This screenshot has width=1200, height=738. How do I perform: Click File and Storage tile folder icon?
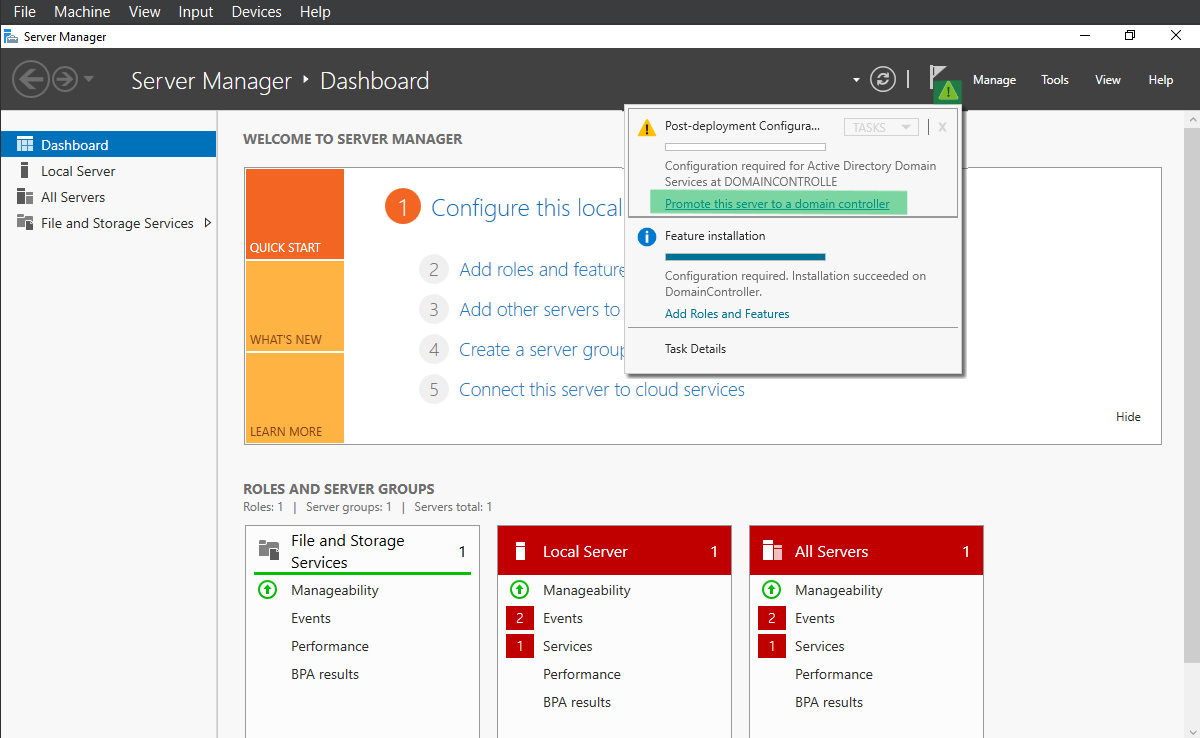pyautogui.click(x=269, y=549)
